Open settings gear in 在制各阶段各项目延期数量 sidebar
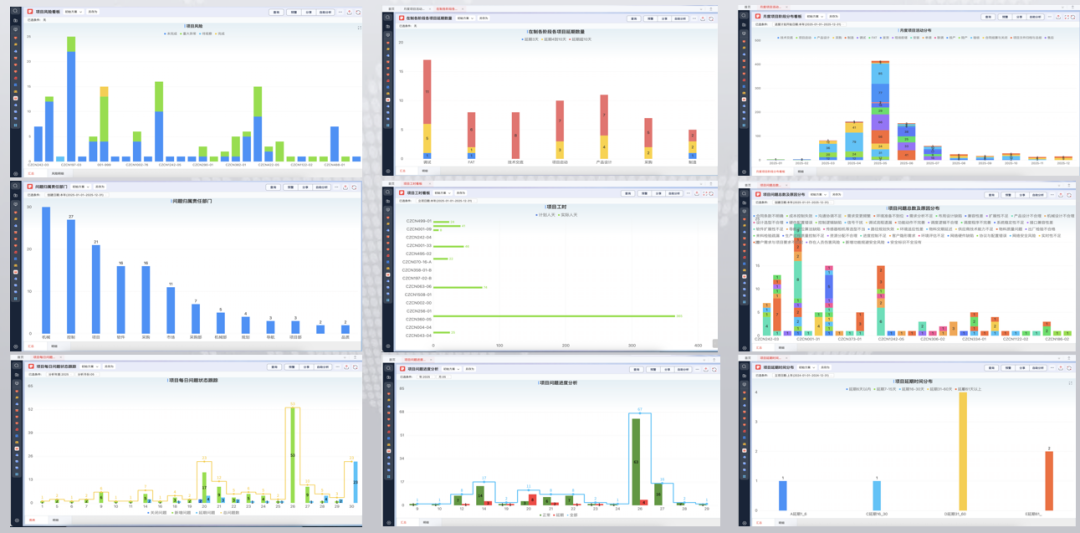Screen dimensions: 1080x533 [390, 170]
